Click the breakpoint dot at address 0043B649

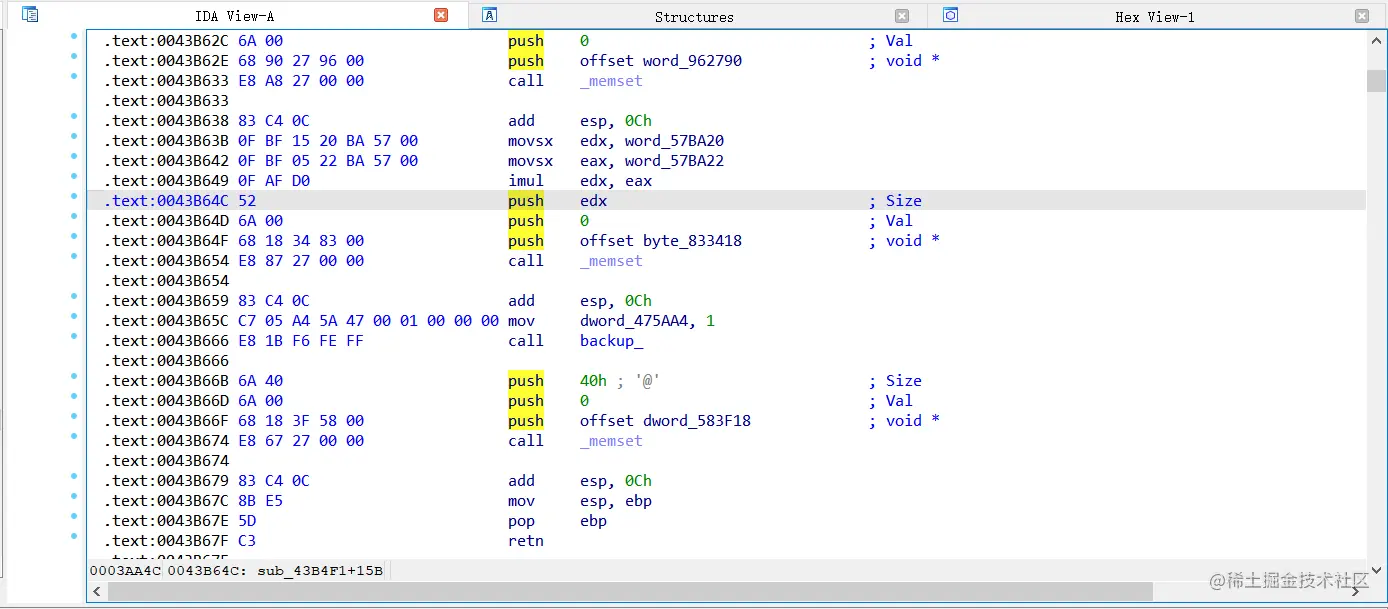tap(74, 176)
